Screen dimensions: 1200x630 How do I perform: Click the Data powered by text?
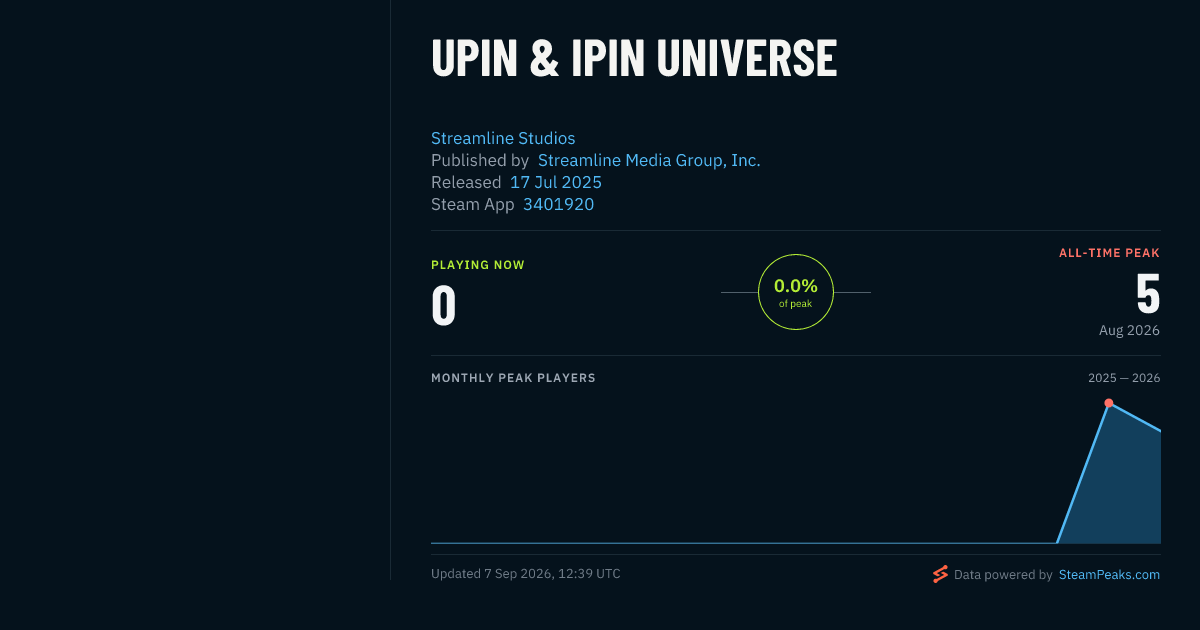pyautogui.click(x=1003, y=575)
